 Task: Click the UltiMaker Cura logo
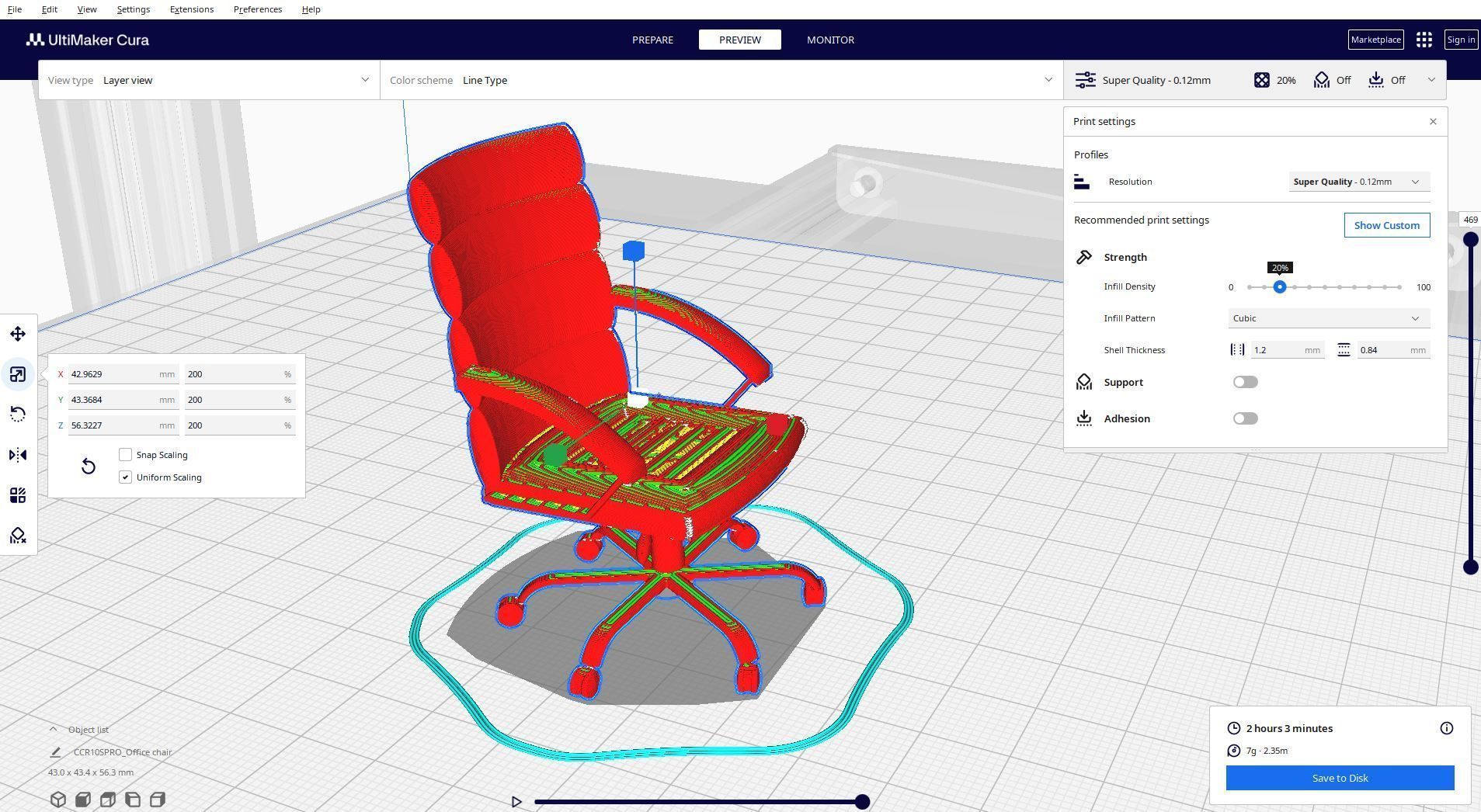[x=87, y=40]
